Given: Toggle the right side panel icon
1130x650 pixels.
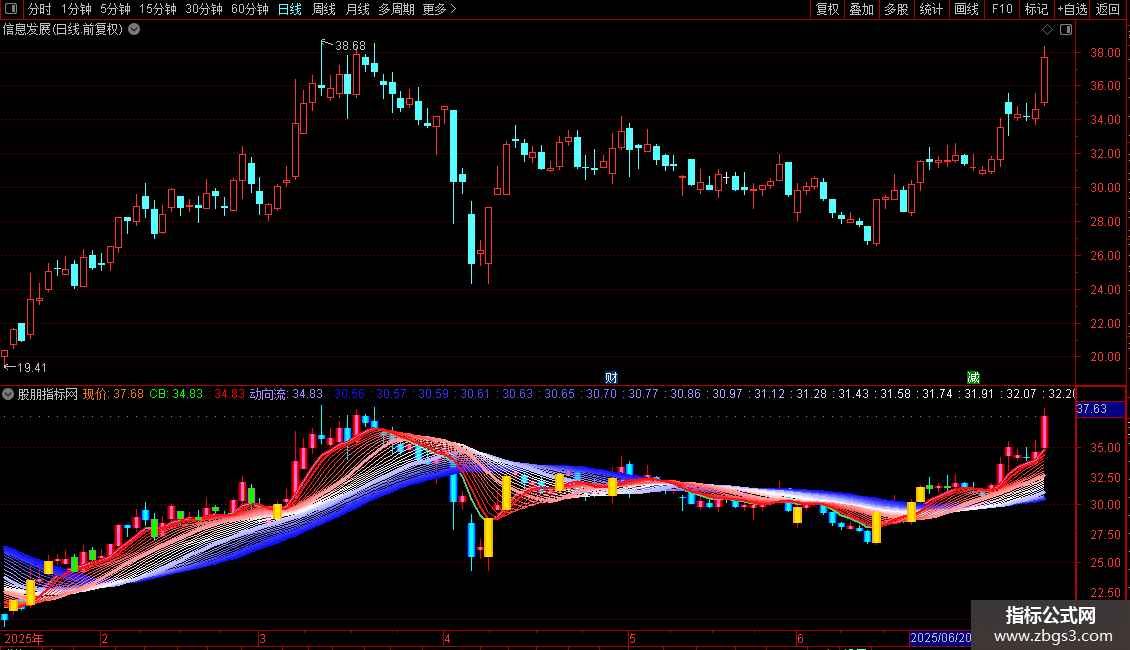Looking at the screenshot, I should pos(1066,30).
